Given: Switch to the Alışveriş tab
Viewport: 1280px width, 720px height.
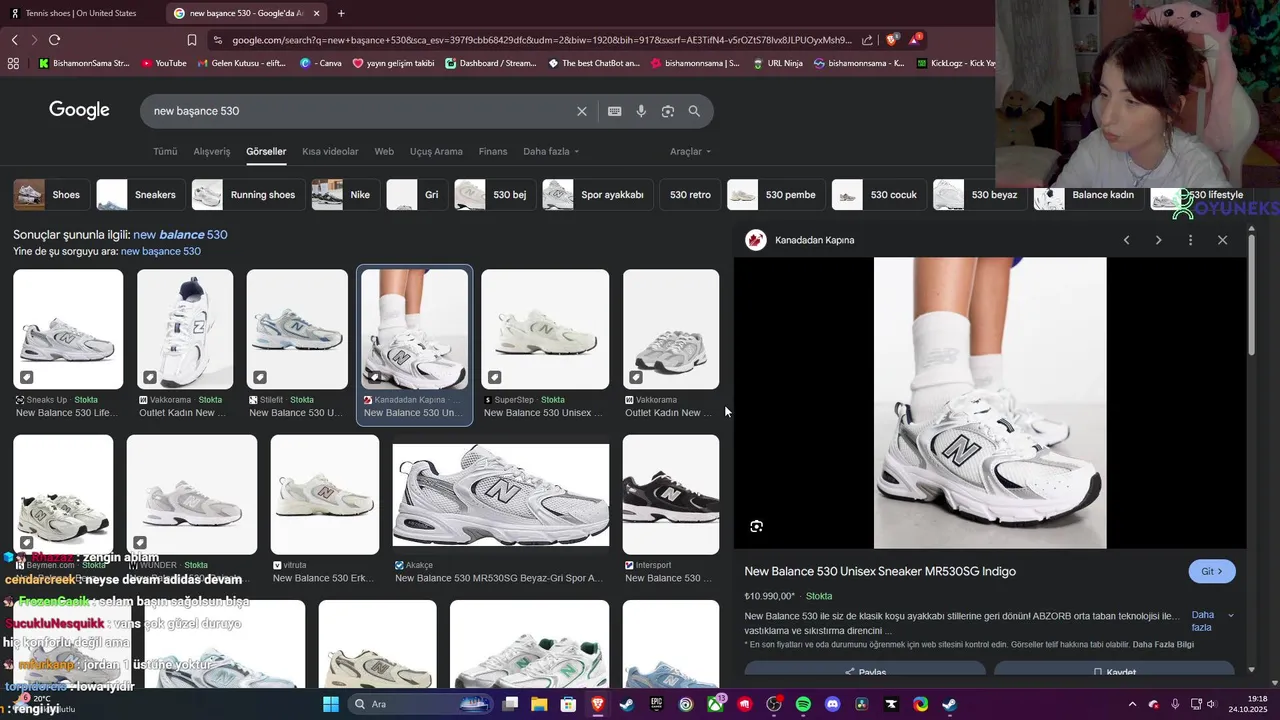Looking at the screenshot, I should pos(212,152).
